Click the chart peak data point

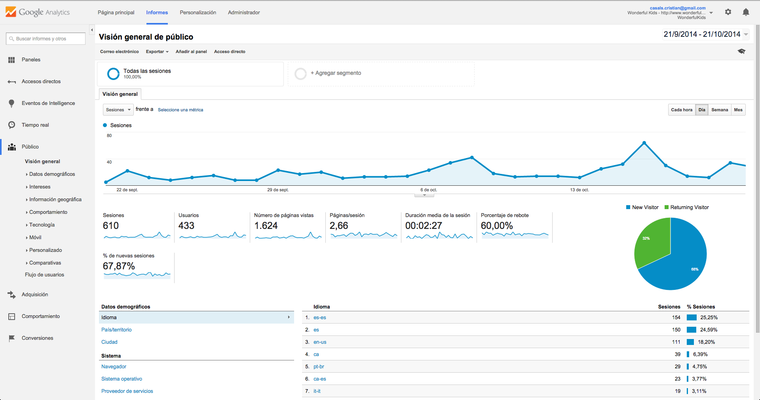644,143
